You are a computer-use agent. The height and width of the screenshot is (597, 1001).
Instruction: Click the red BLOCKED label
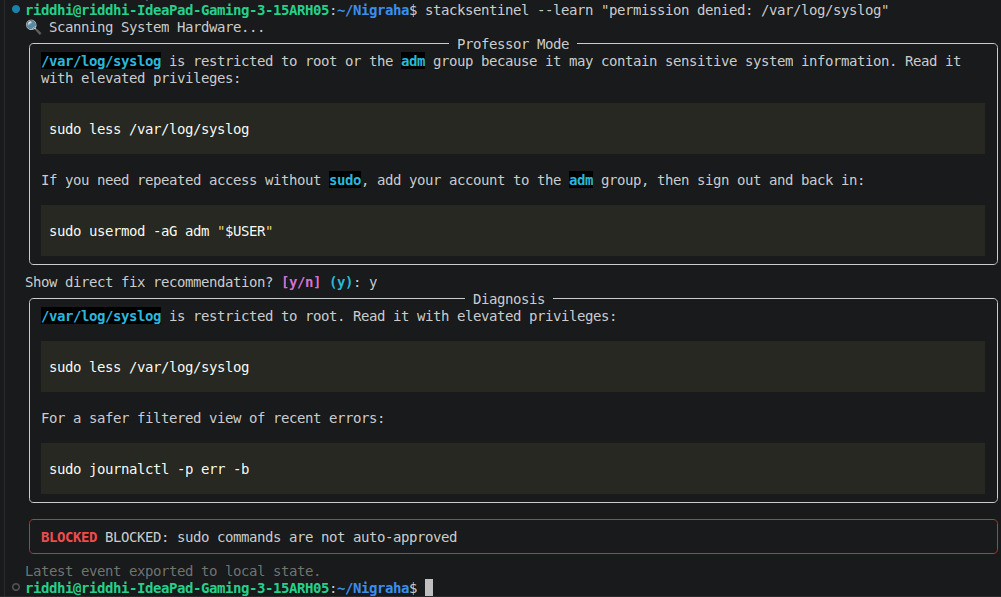(x=69, y=537)
